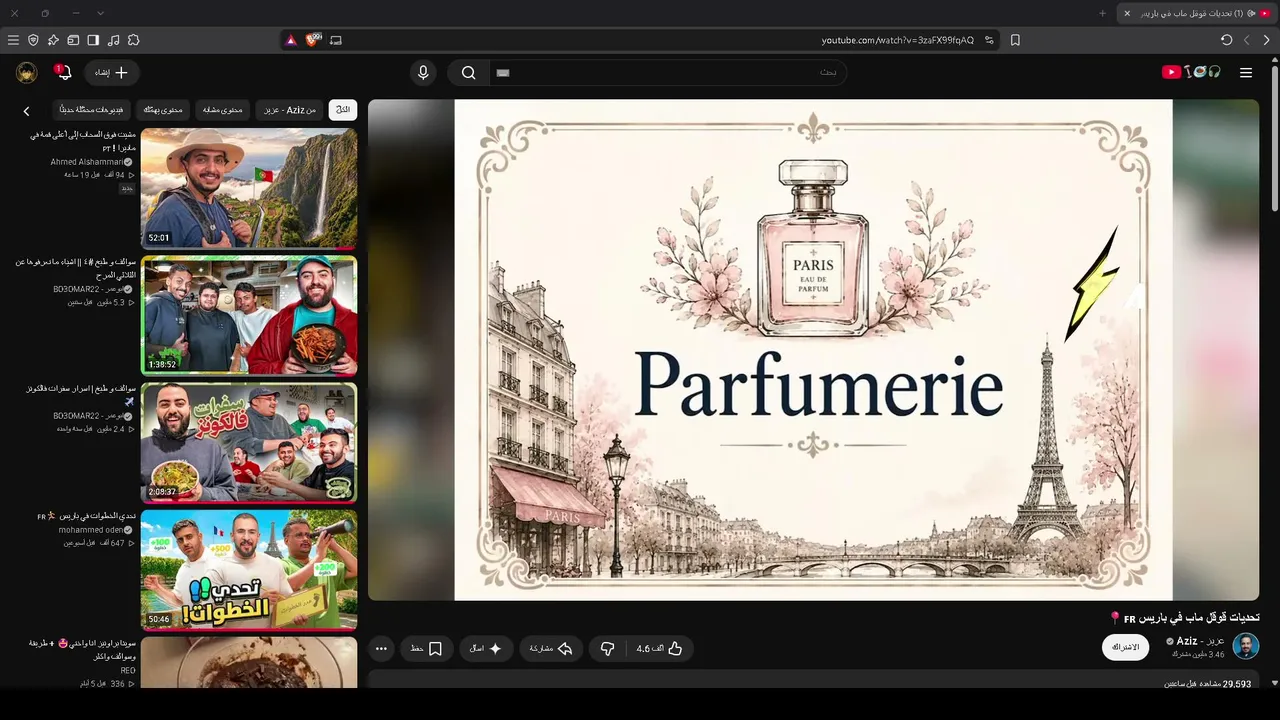Select the YouTube browser tab

coord(1197,13)
